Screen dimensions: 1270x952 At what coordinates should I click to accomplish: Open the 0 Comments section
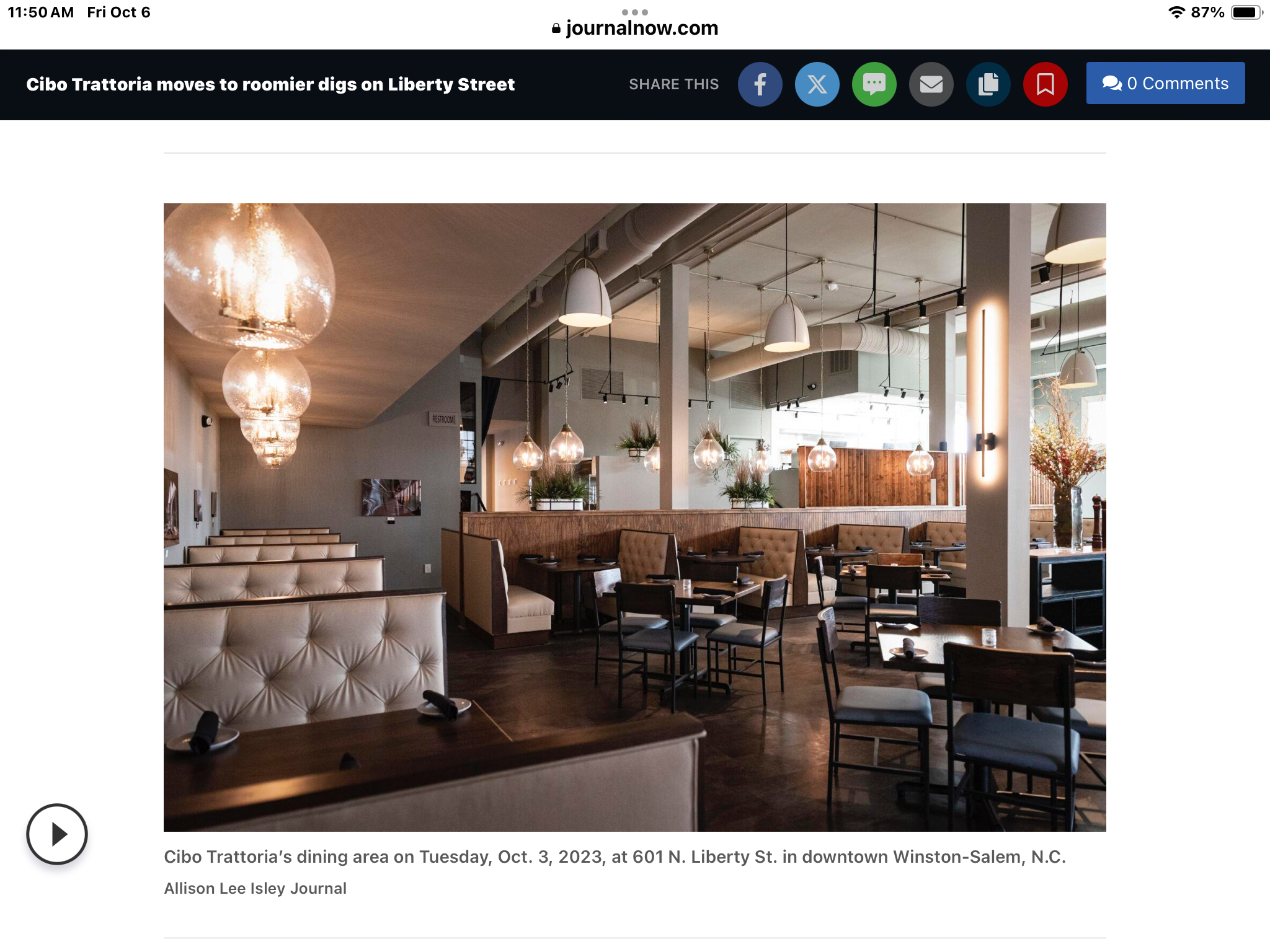[1165, 83]
